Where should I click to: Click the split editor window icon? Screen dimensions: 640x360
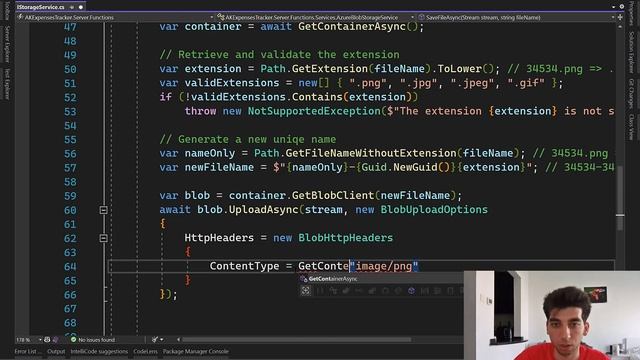620,17
